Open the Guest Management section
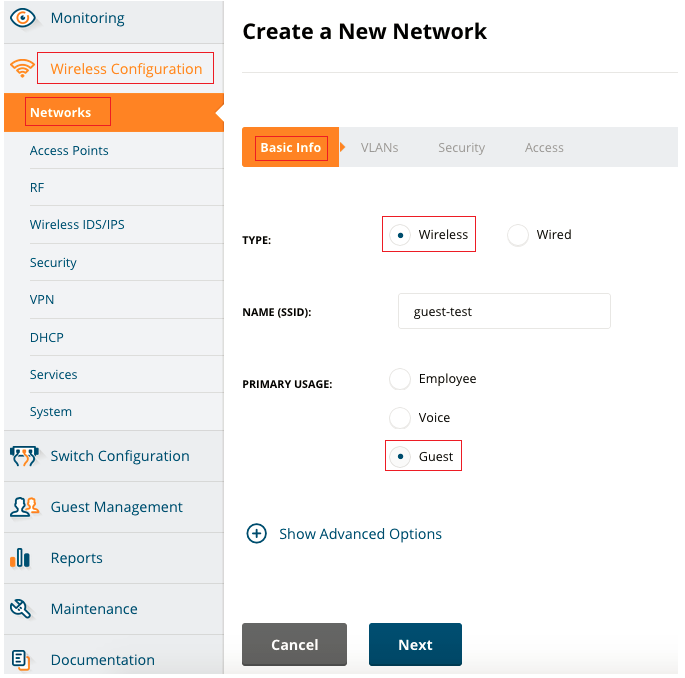685x678 pixels. click(116, 507)
